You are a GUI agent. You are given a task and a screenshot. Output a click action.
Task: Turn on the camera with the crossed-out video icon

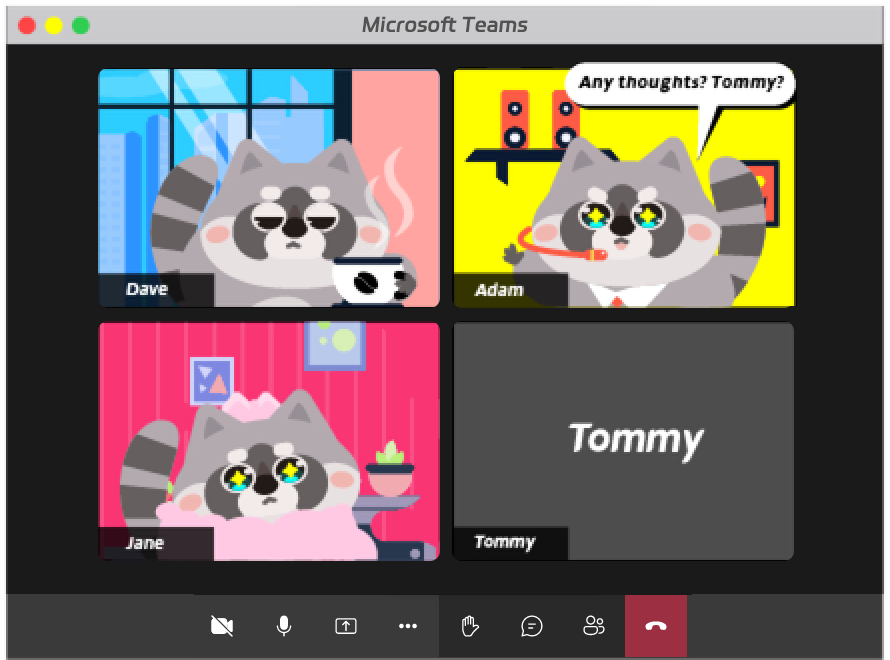pos(222,626)
